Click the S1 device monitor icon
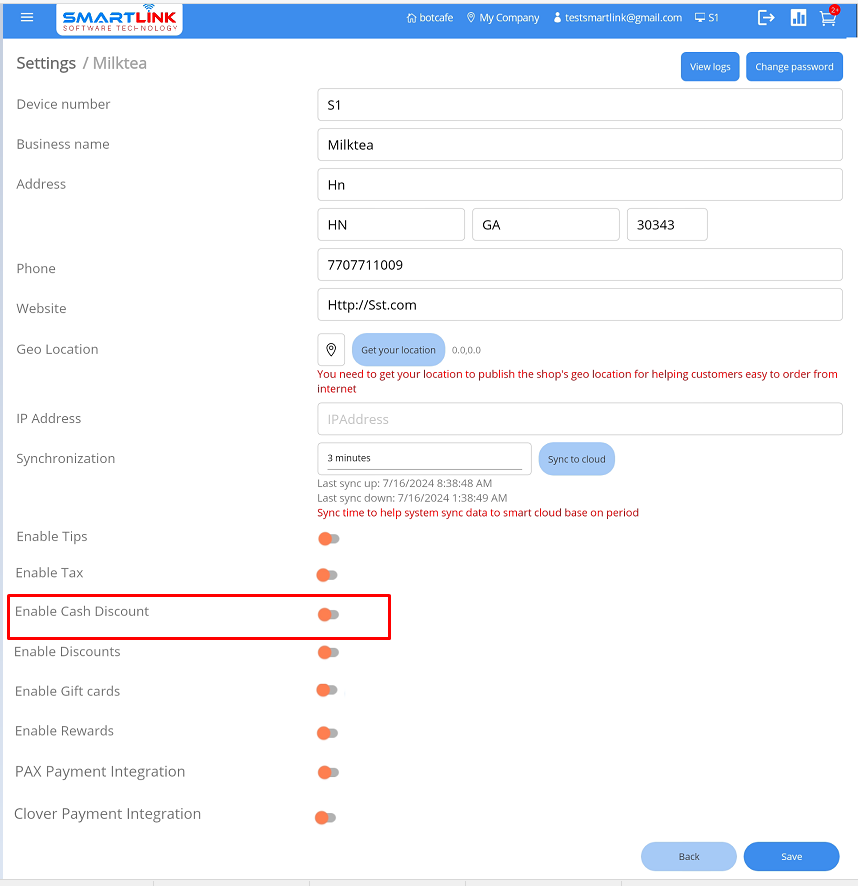The width and height of the screenshot is (858, 886). [x=700, y=18]
